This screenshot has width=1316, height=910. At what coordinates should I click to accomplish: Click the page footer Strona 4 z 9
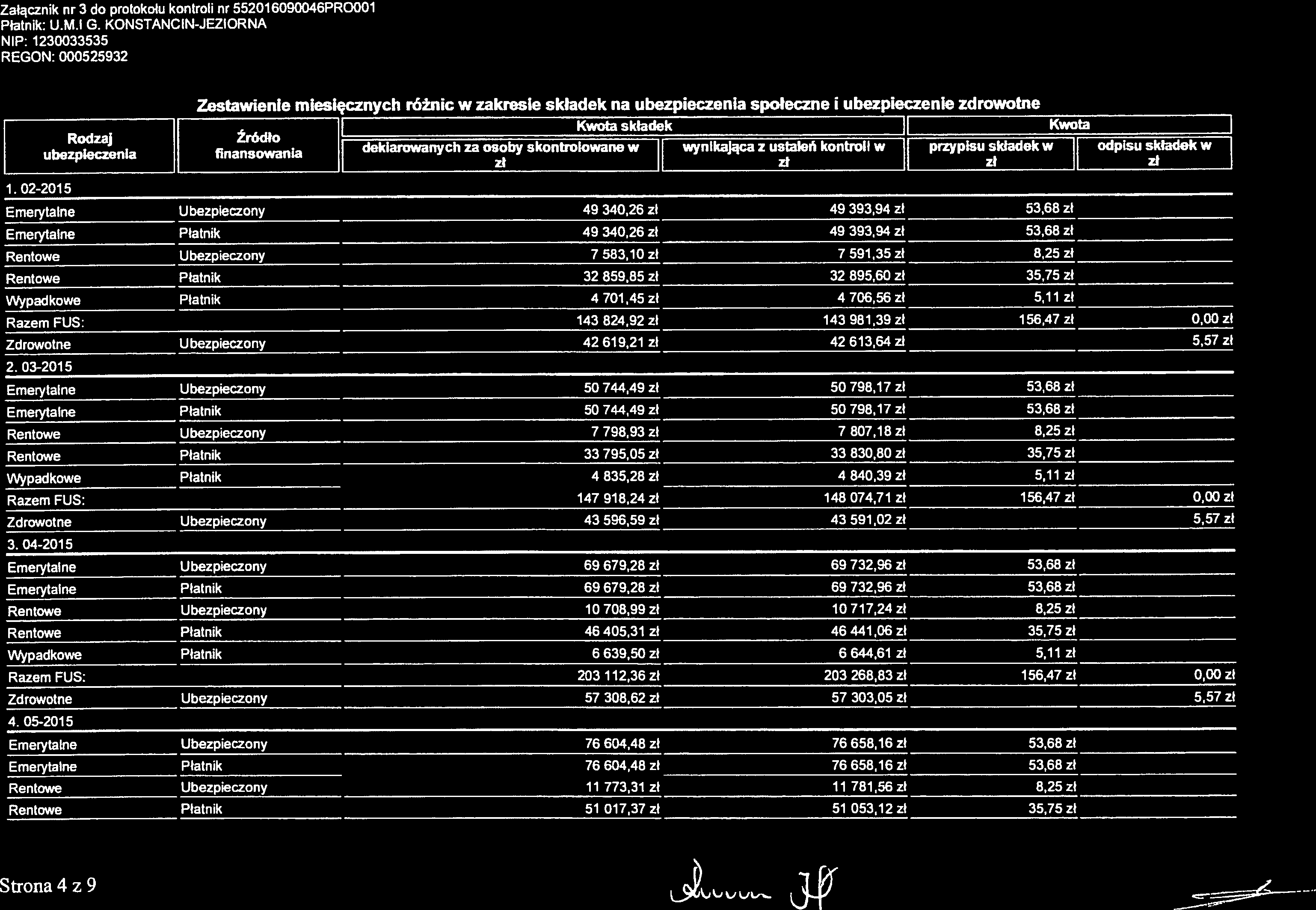point(48,885)
